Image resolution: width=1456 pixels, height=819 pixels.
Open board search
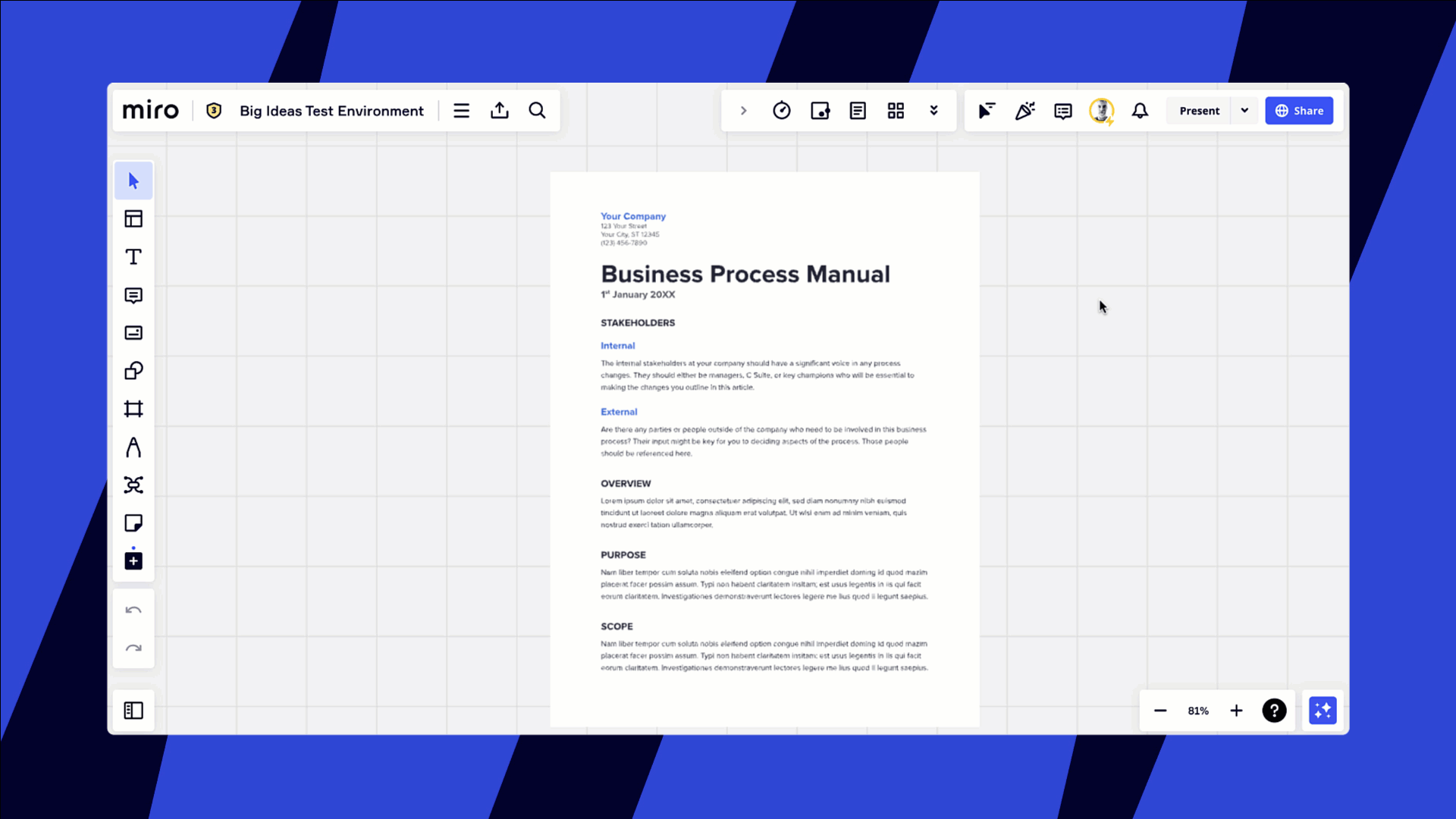pos(537,110)
